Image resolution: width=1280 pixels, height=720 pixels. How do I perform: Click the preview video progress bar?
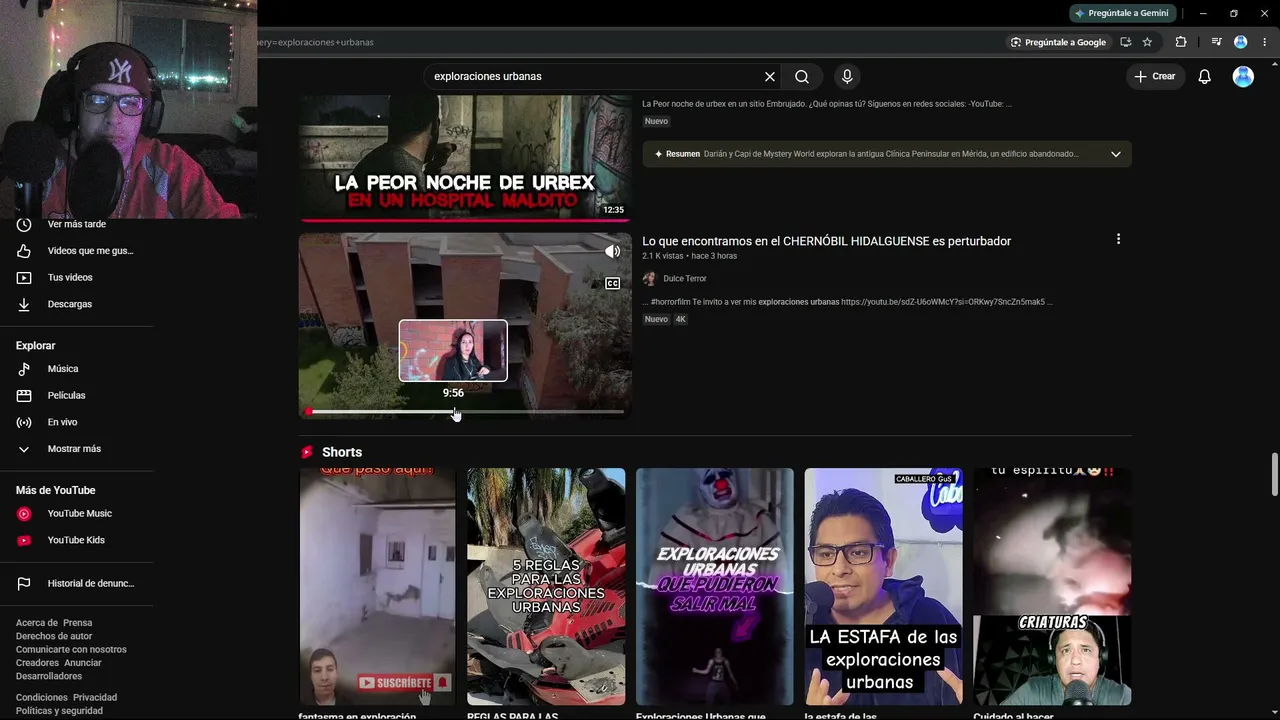click(465, 411)
